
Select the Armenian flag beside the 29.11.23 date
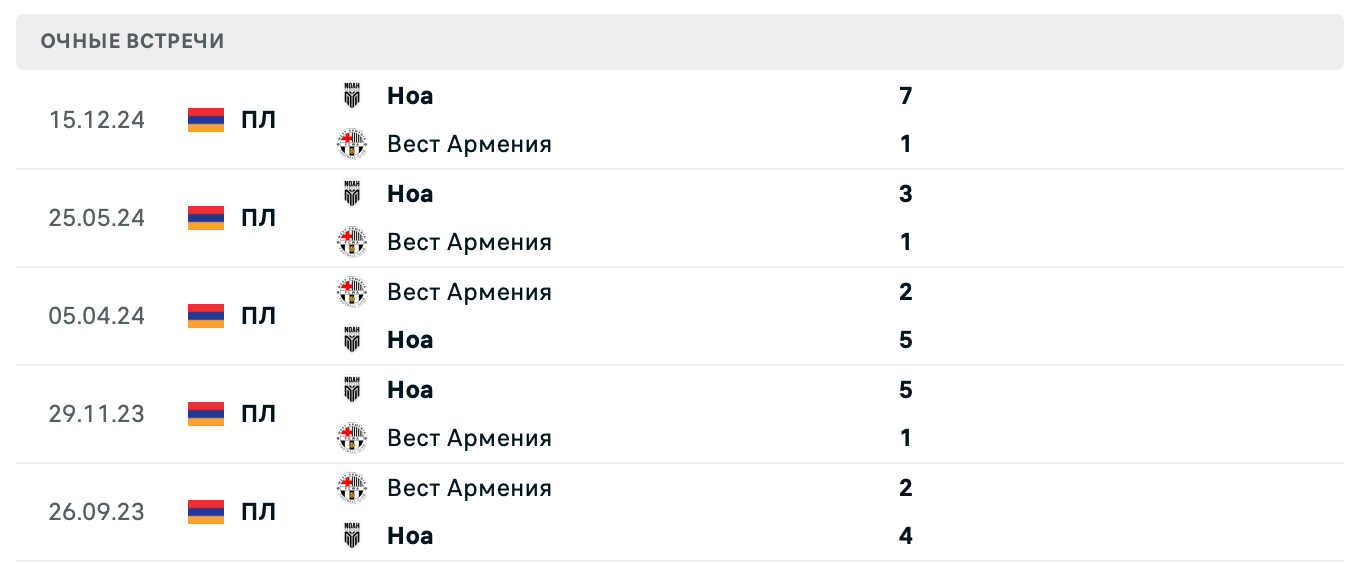click(x=205, y=413)
